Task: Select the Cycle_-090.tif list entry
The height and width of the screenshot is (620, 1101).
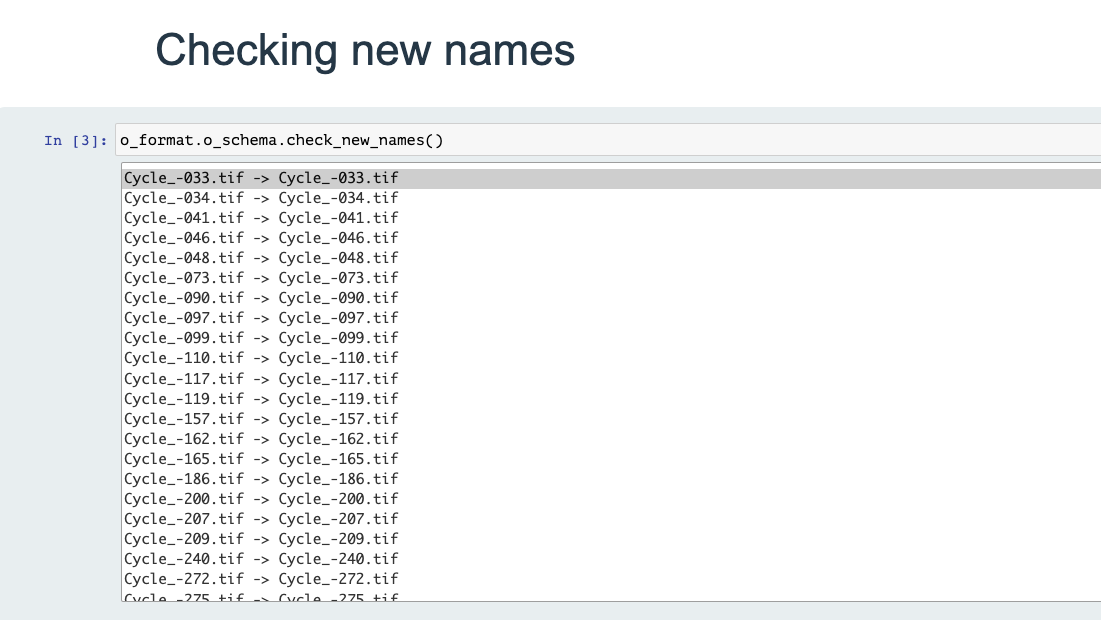Action: 261,298
